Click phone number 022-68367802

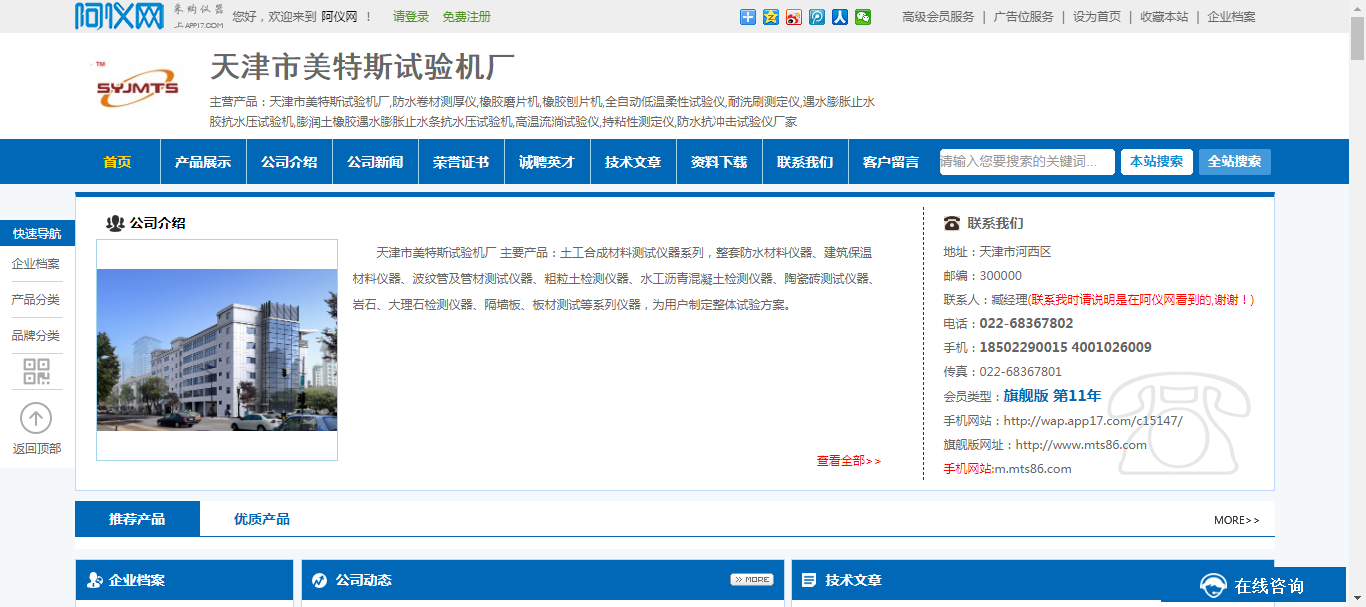(x=1026, y=324)
